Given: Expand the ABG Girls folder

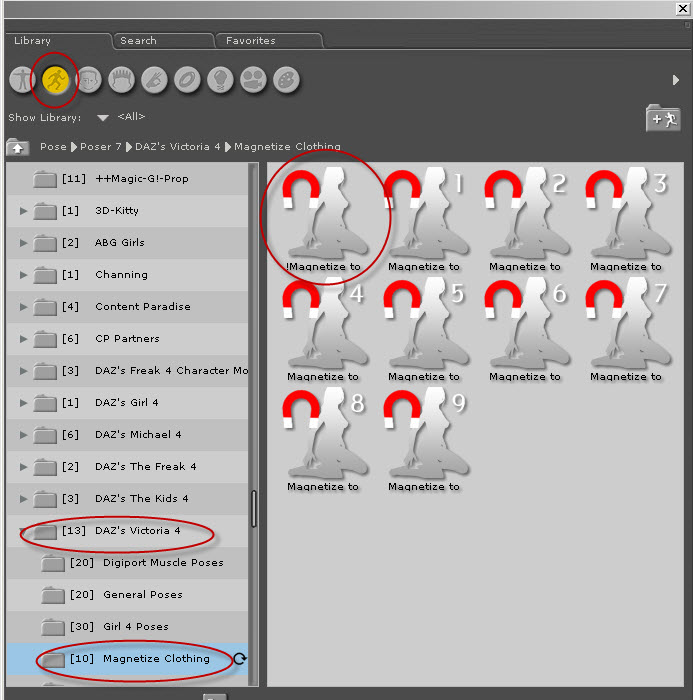Looking at the screenshot, I should [23, 243].
